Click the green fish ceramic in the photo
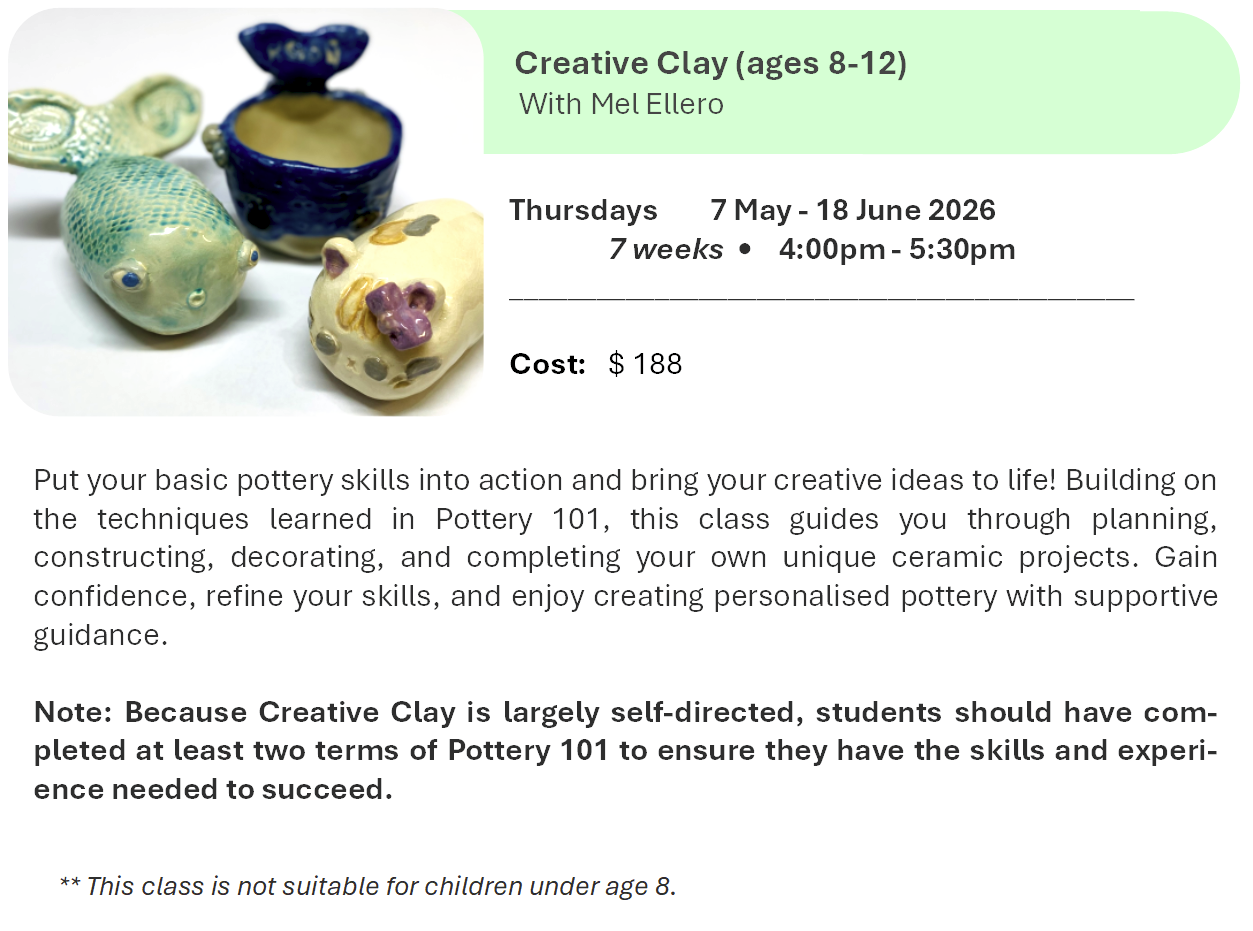Image resolution: width=1253 pixels, height=931 pixels. [150, 240]
